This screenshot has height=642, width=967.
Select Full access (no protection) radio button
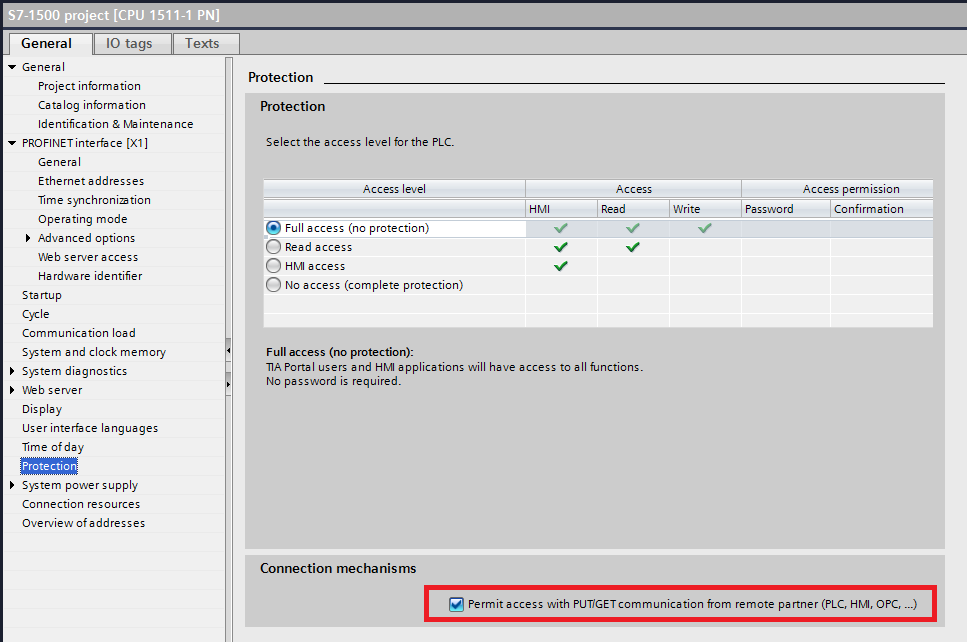[273, 228]
